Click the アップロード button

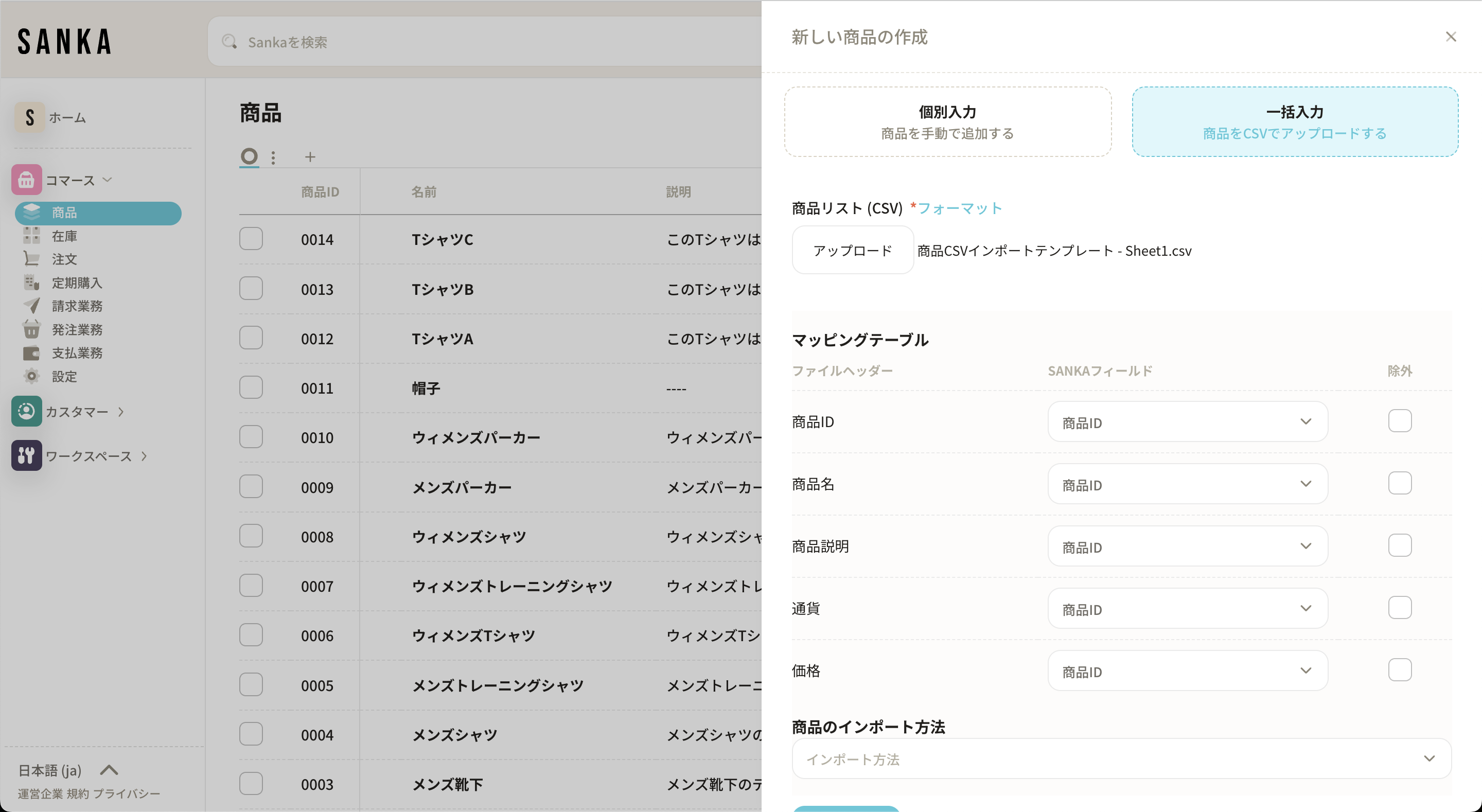click(852, 250)
